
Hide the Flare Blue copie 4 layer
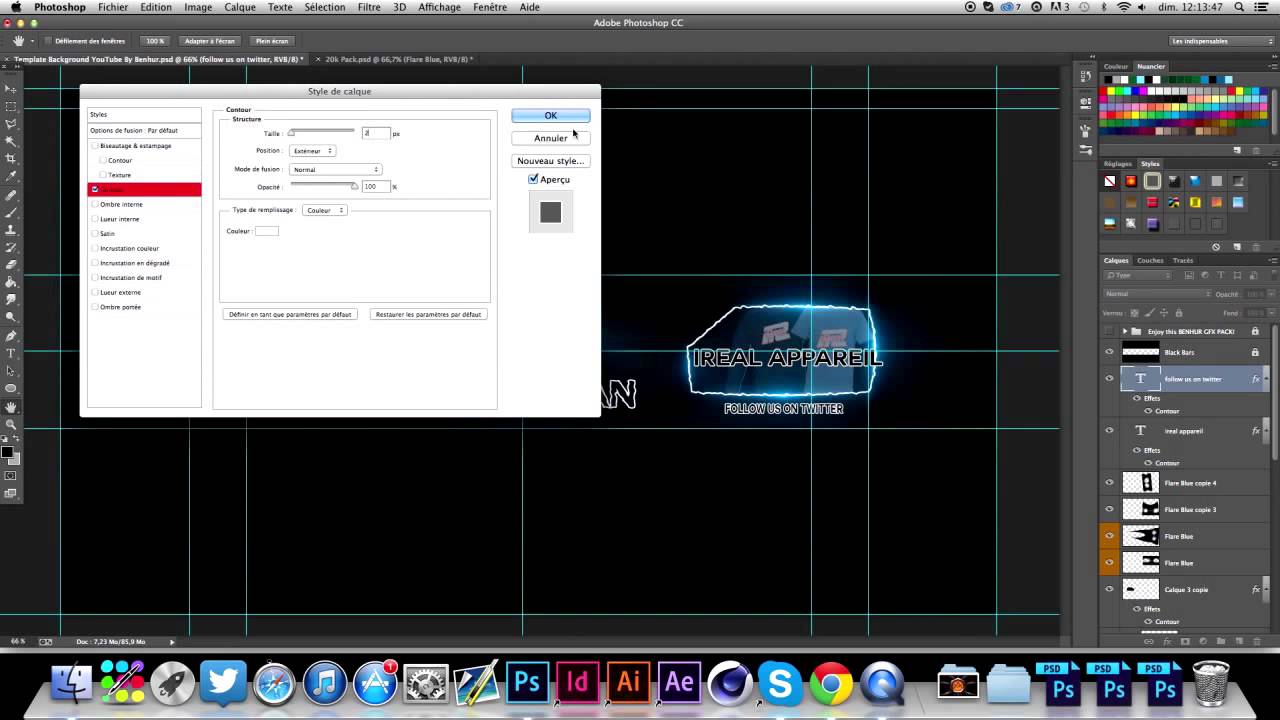coord(1109,483)
